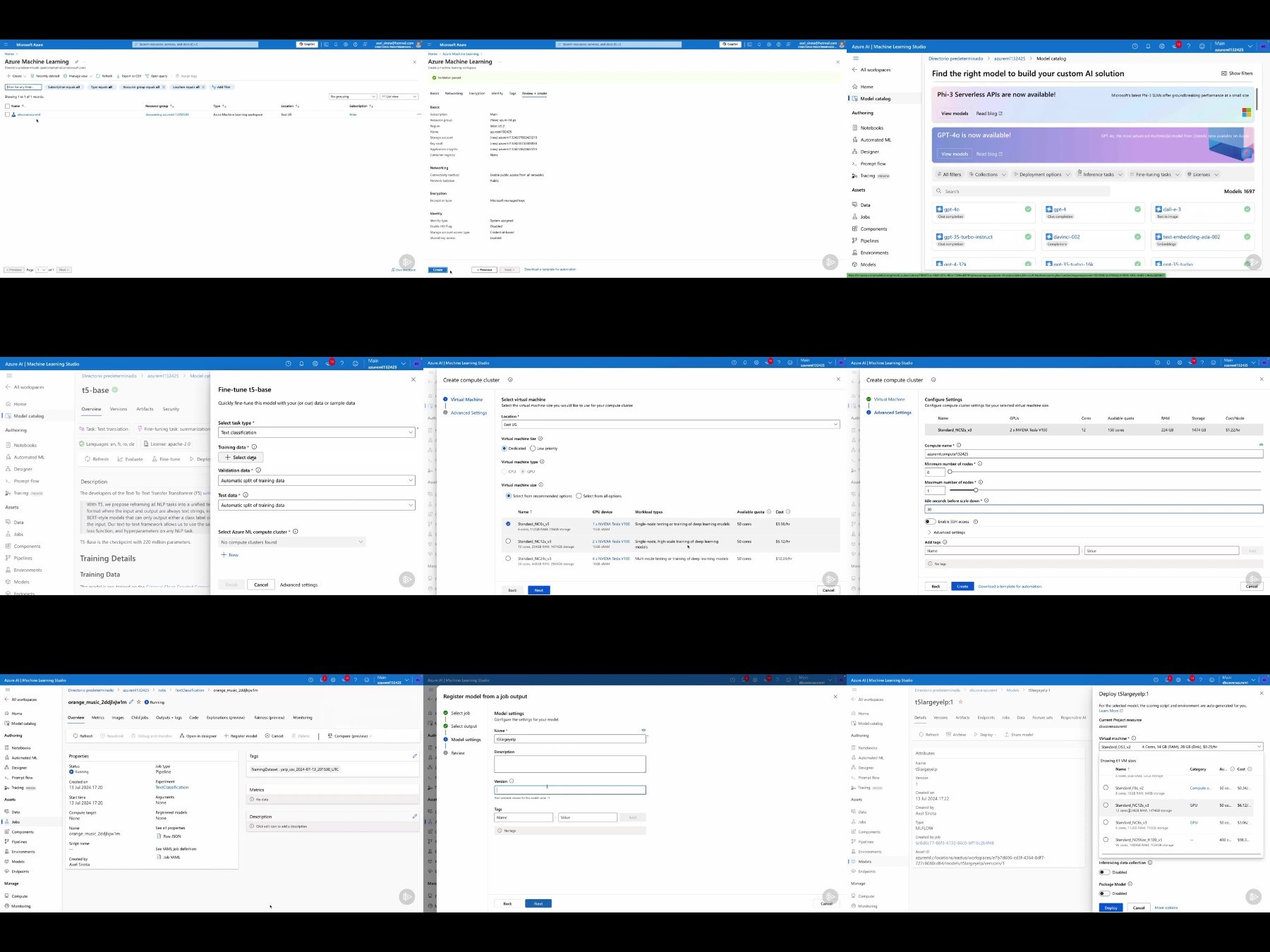1270x952 pixels.
Task: Open recent clock icon in Model catalog header
Action: (1135, 47)
